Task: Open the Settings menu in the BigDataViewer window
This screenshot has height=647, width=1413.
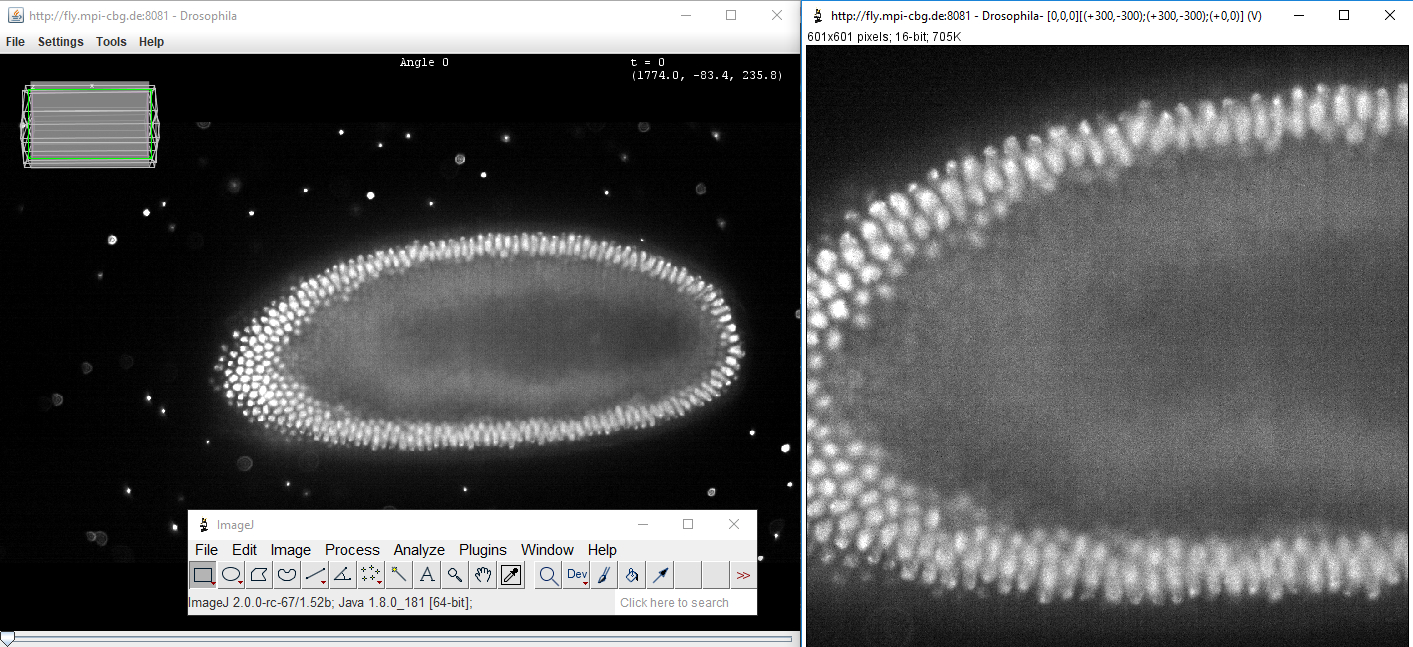Action: pyautogui.click(x=61, y=41)
